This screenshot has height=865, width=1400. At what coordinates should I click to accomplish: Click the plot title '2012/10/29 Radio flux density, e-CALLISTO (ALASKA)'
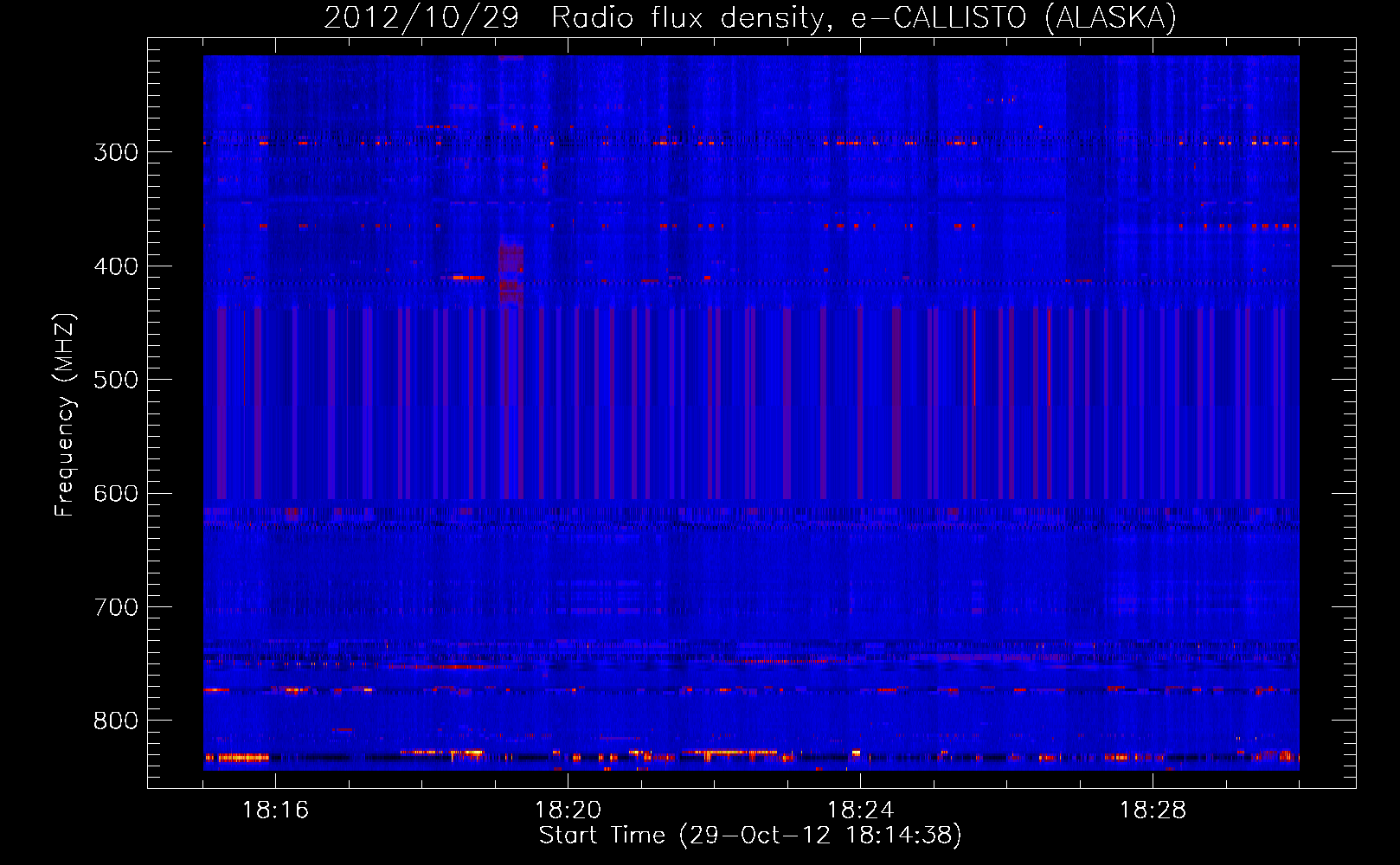(x=750, y=17)
